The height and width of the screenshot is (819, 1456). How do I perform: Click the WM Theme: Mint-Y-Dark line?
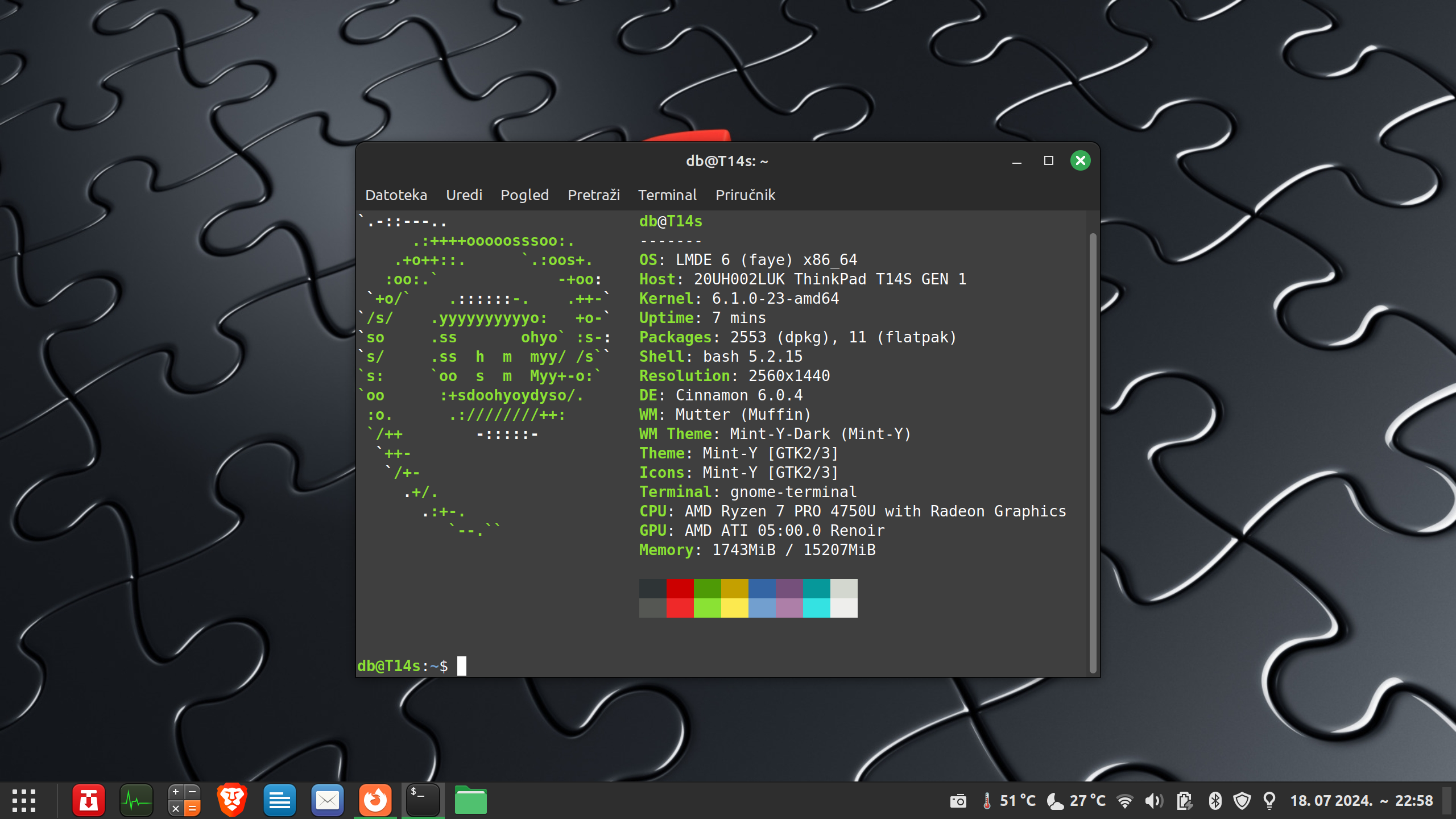[x=775, y=434]
